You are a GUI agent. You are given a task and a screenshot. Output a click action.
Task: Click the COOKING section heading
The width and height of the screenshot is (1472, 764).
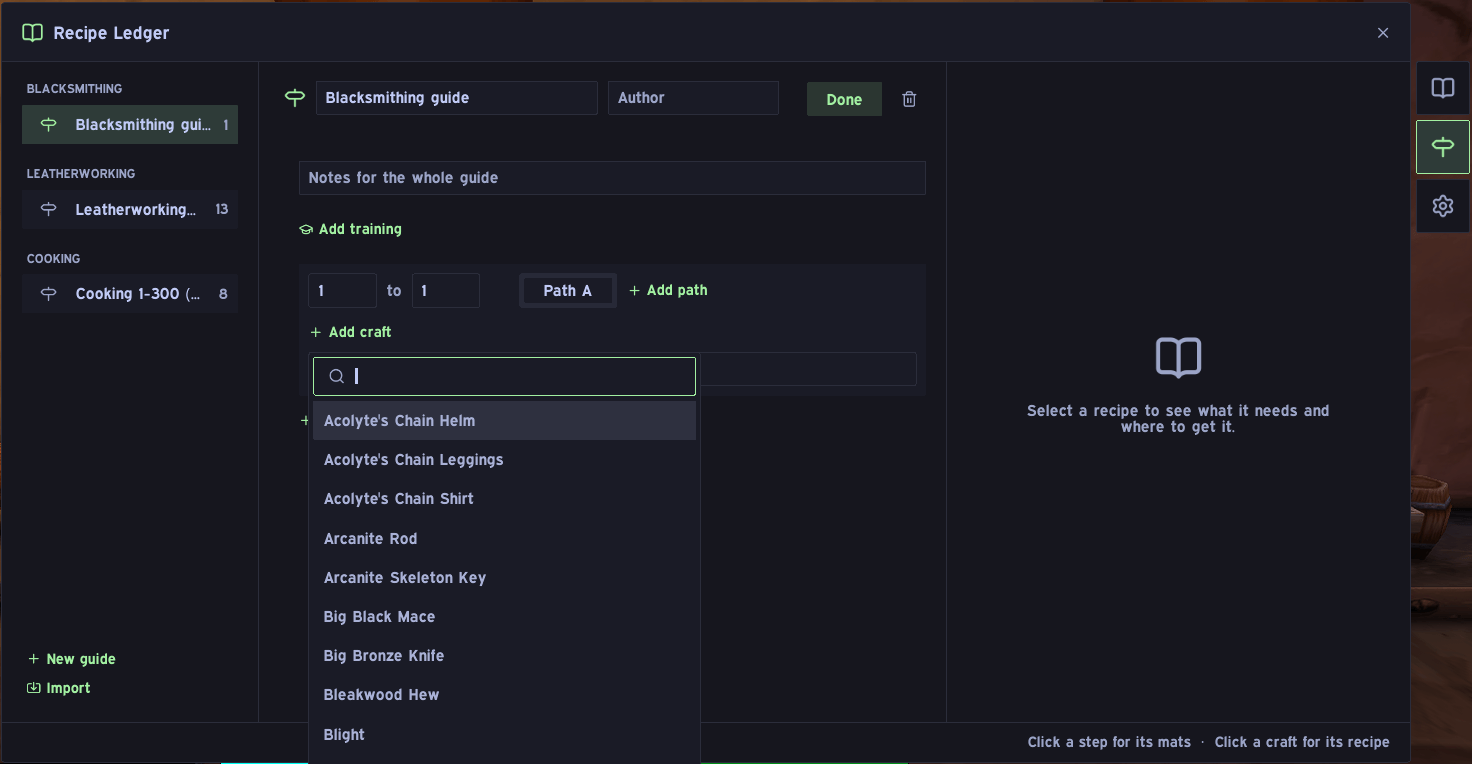coord(53,259)
